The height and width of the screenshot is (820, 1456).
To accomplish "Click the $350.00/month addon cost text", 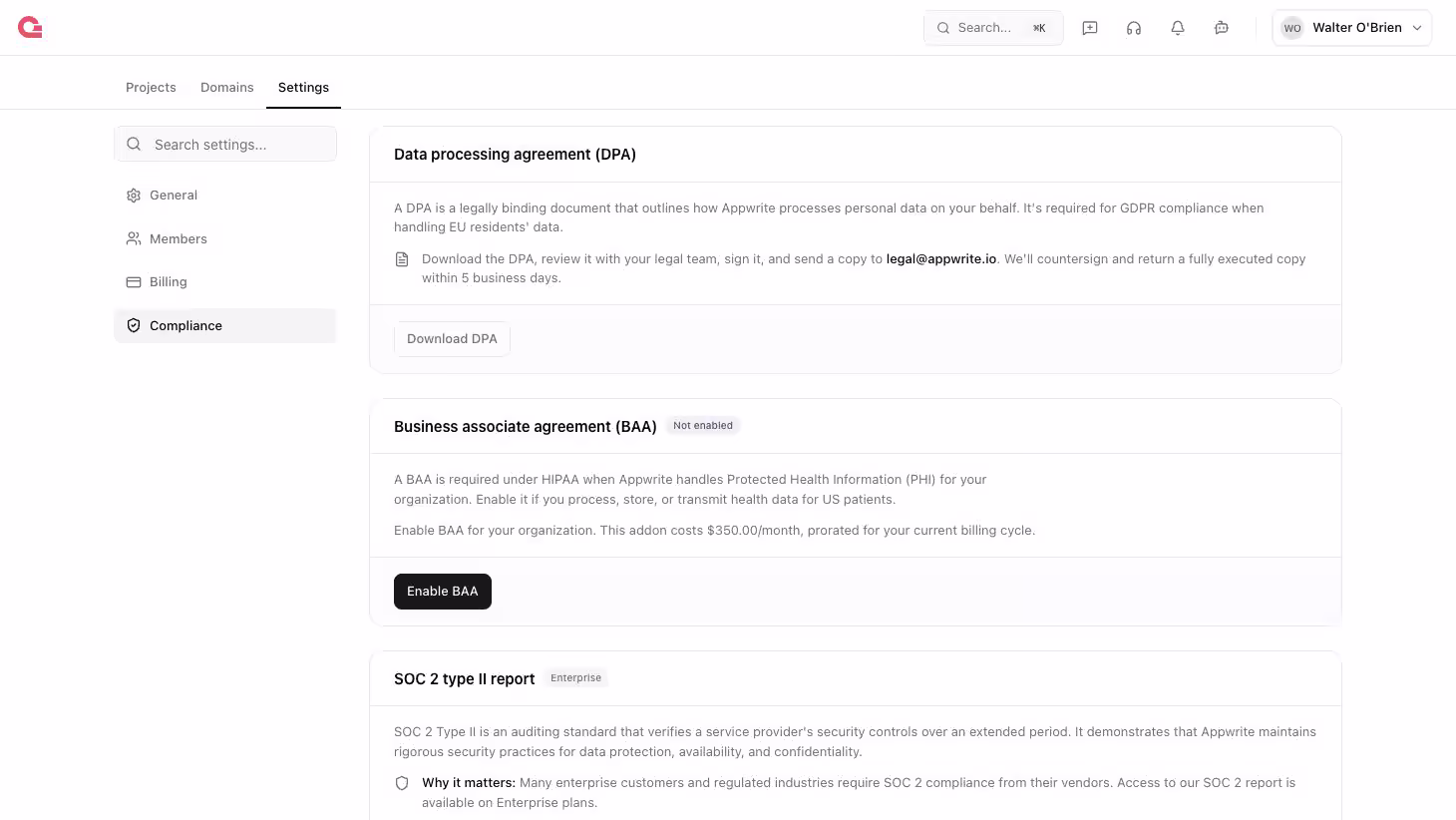I will 754,531.
